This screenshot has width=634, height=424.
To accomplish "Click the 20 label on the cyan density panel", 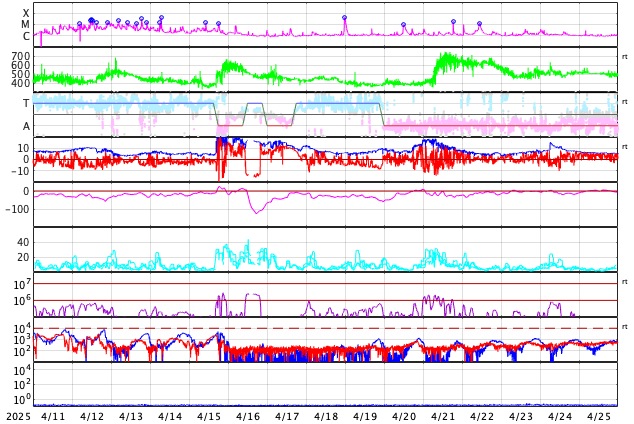I will pos(23,257).
